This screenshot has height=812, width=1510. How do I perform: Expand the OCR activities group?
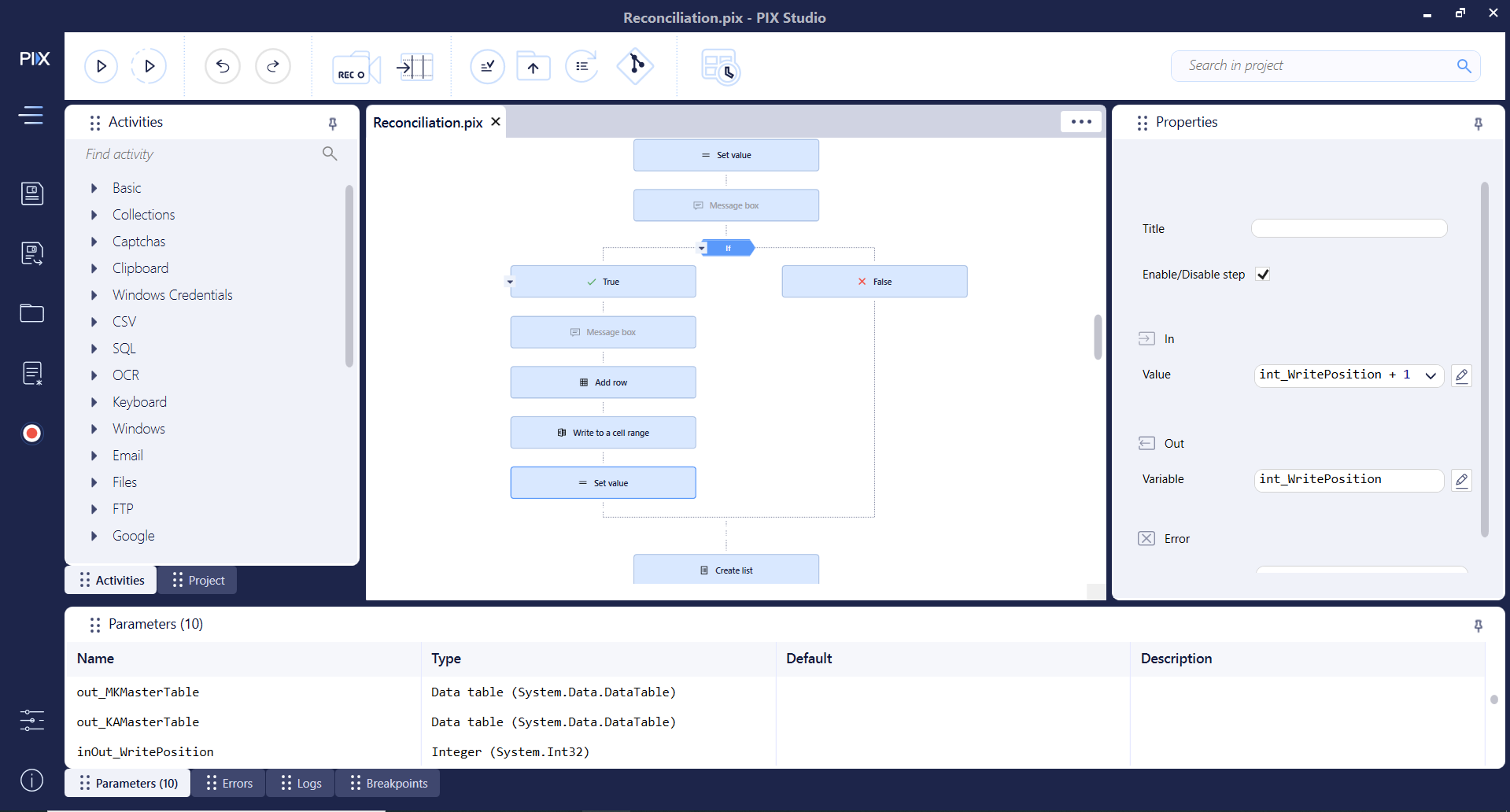coord(94,375)
